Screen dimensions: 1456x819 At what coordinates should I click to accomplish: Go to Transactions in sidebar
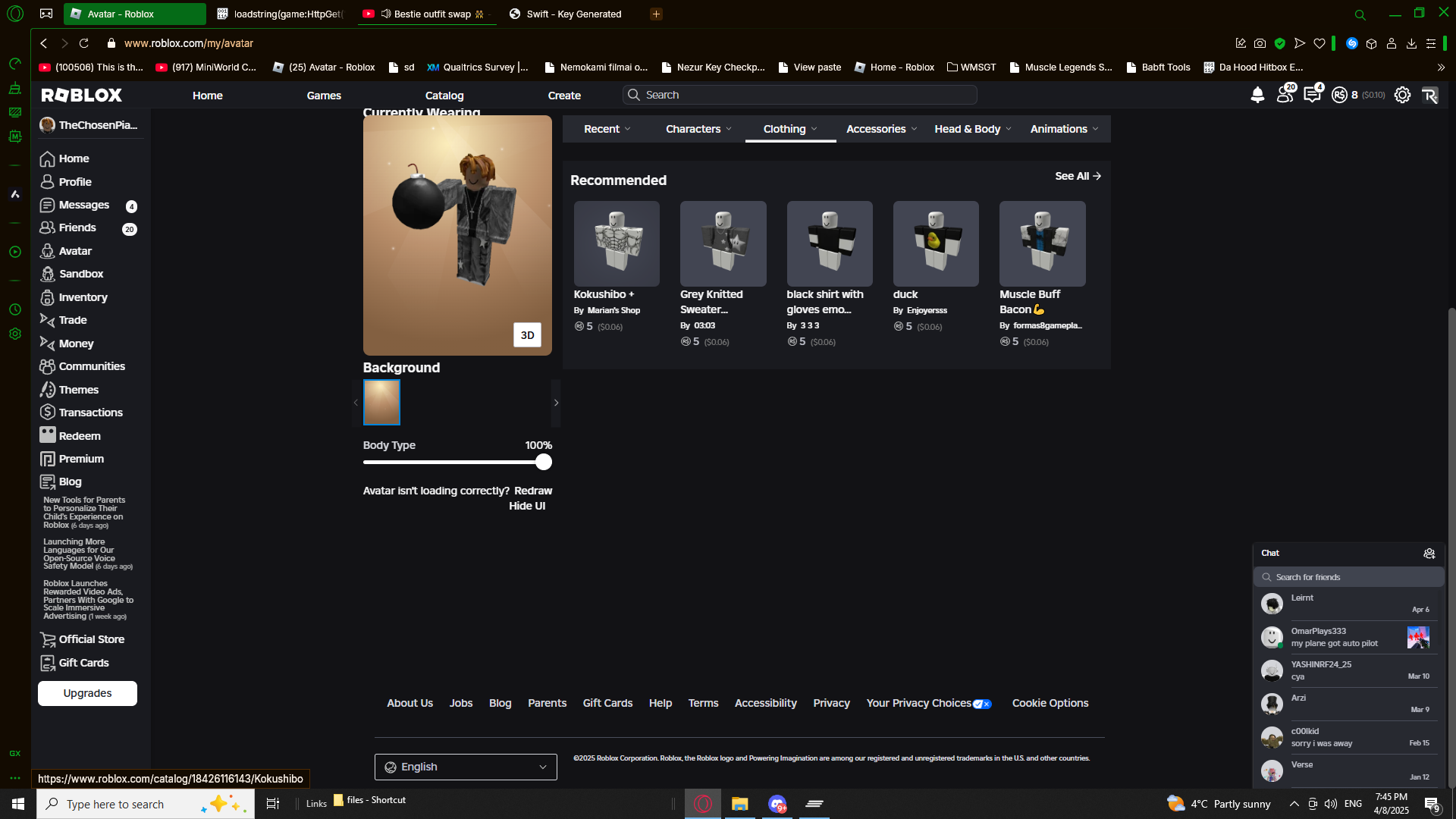coord(90,413)
